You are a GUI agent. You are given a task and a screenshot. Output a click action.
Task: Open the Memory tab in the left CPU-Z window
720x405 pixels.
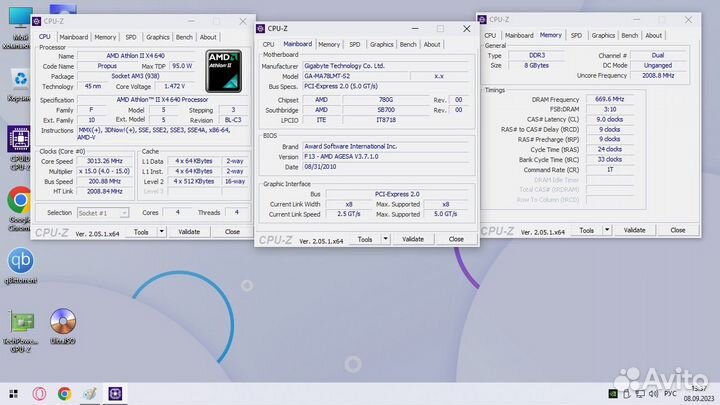[105, 37]
